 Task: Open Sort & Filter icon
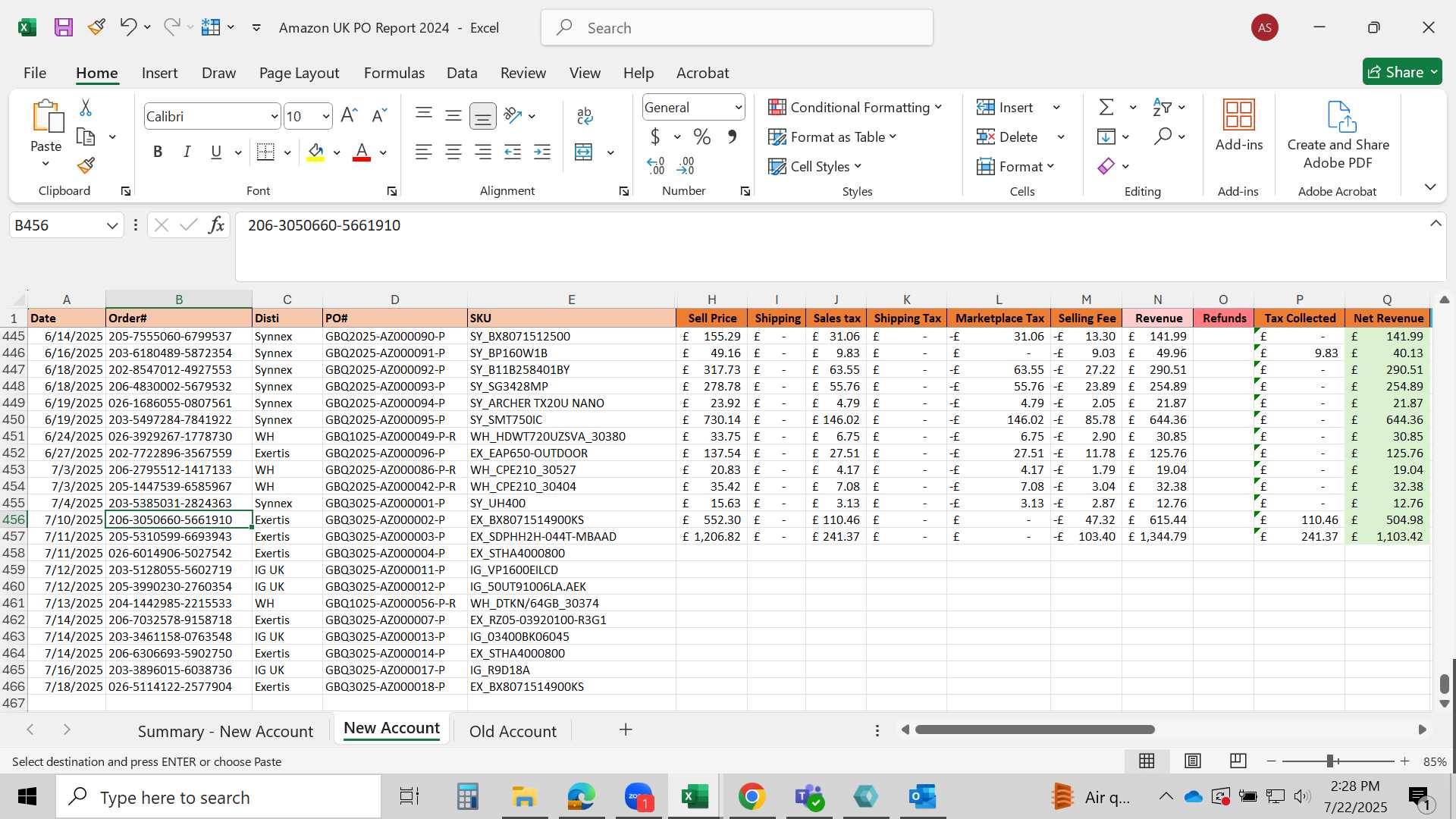[1162, 108]
